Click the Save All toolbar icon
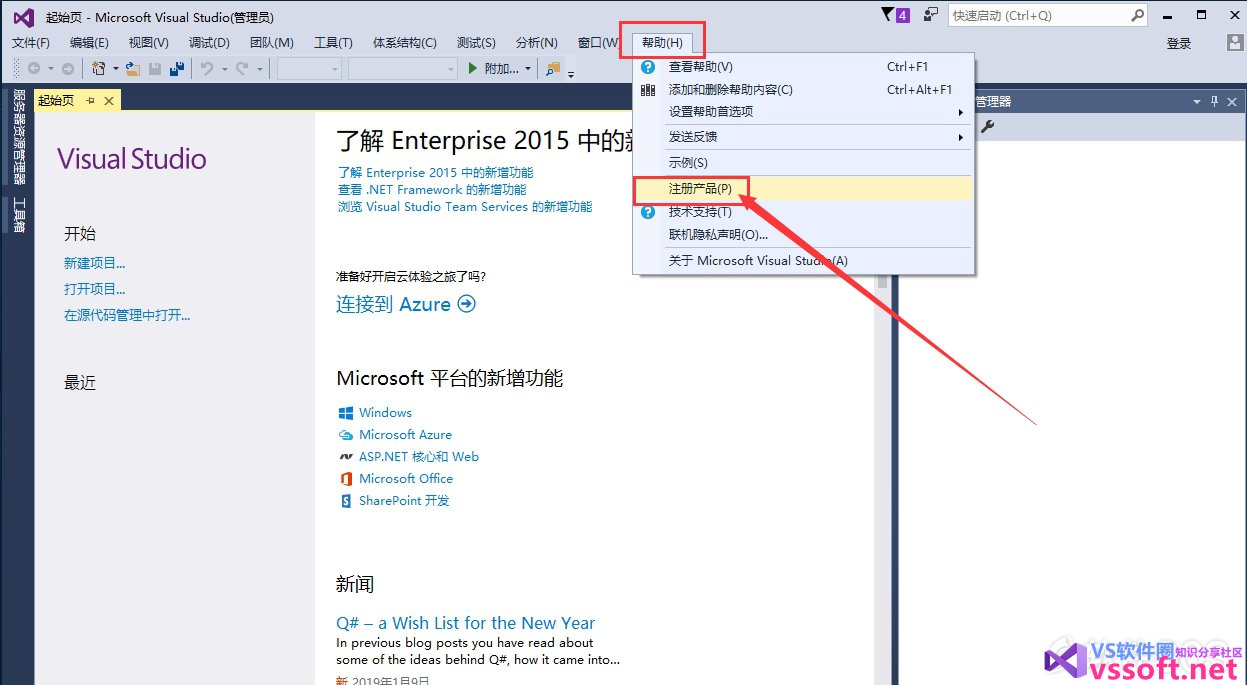Screen dimensions: 1247x685 177,69
